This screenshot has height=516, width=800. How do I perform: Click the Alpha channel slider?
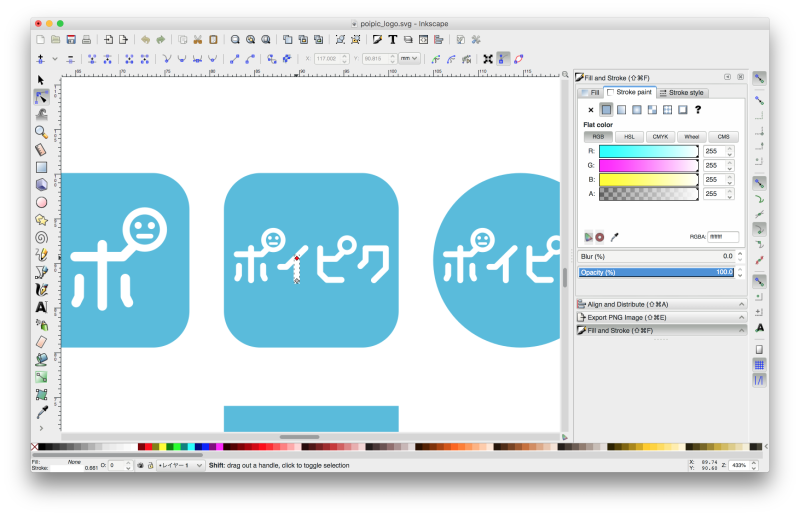[x=648, y=194]
